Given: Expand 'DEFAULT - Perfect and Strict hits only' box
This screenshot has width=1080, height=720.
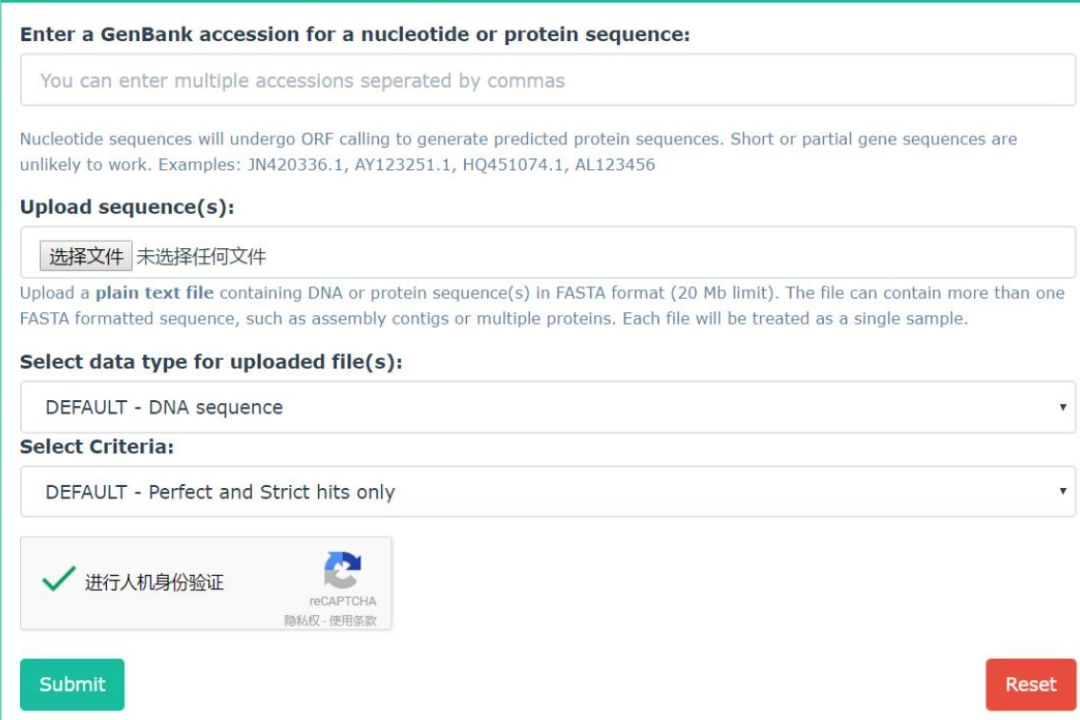Looking at the screenshot, I should [540, 492].
